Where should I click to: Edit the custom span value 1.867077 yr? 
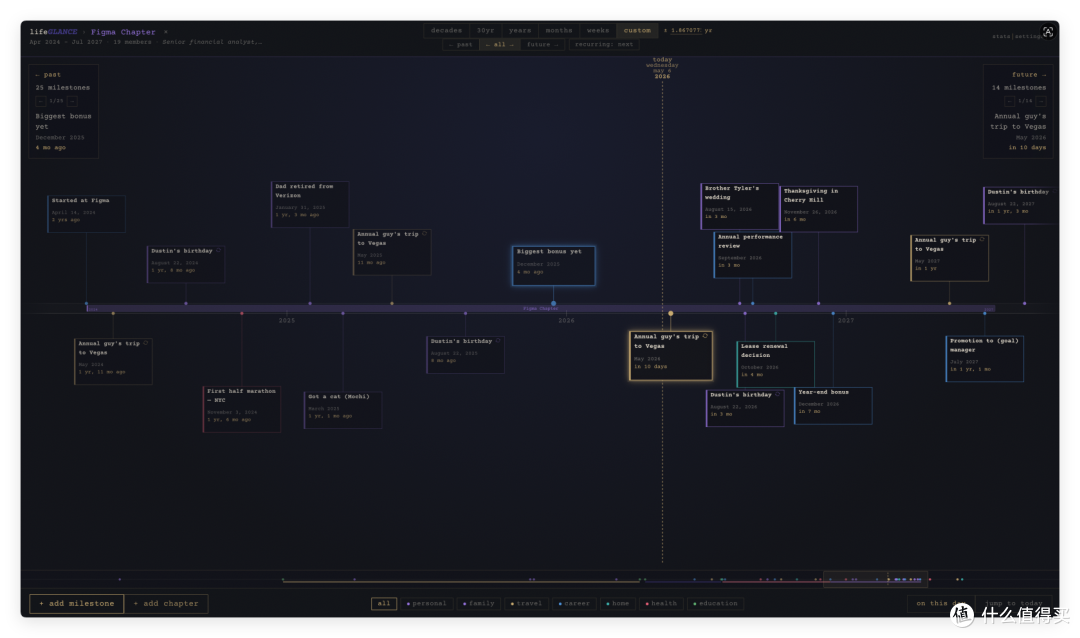click(x=686, y=30)
